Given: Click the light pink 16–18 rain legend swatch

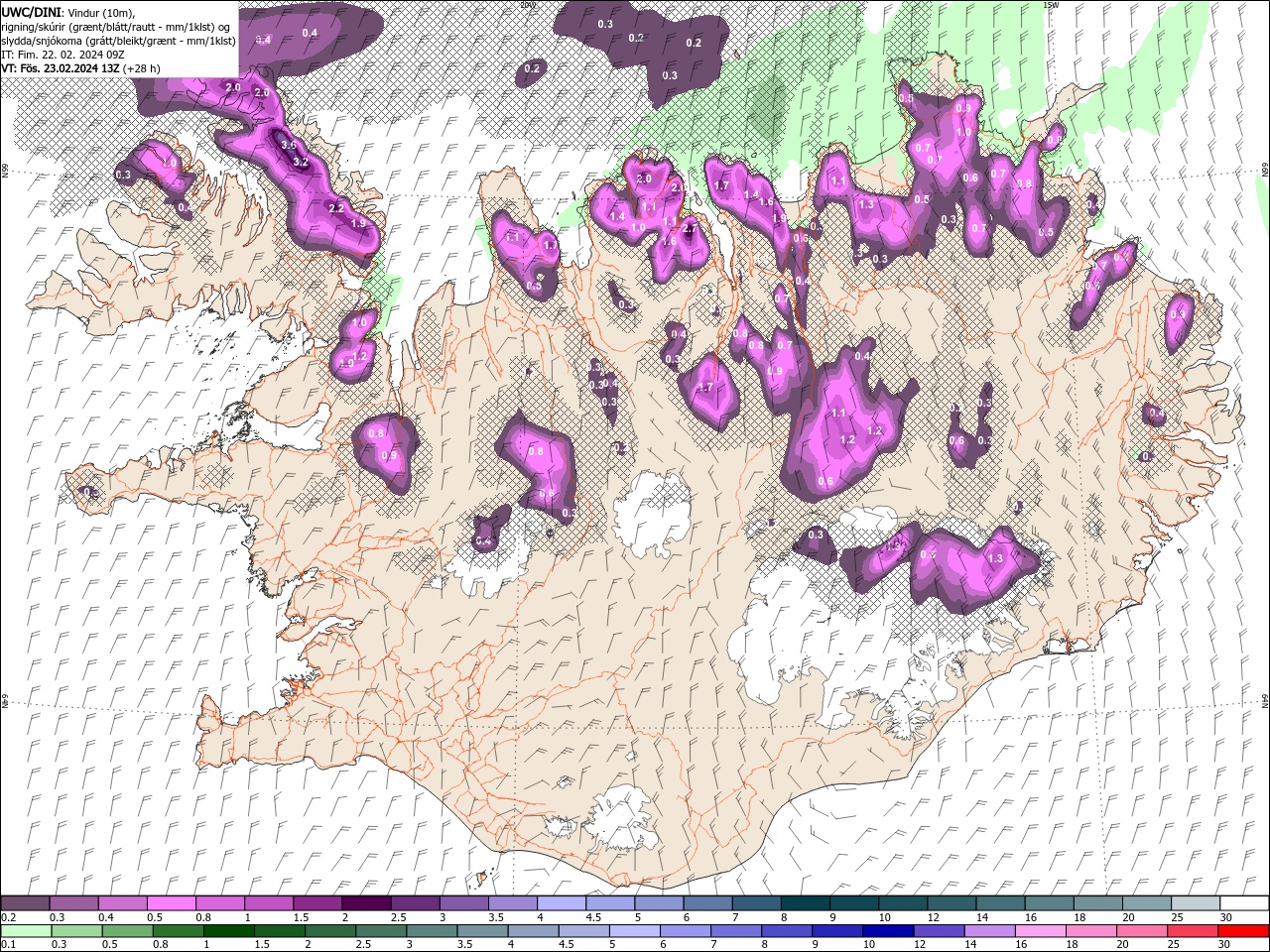Looking at the screenshot, I should click(1043, 930).
